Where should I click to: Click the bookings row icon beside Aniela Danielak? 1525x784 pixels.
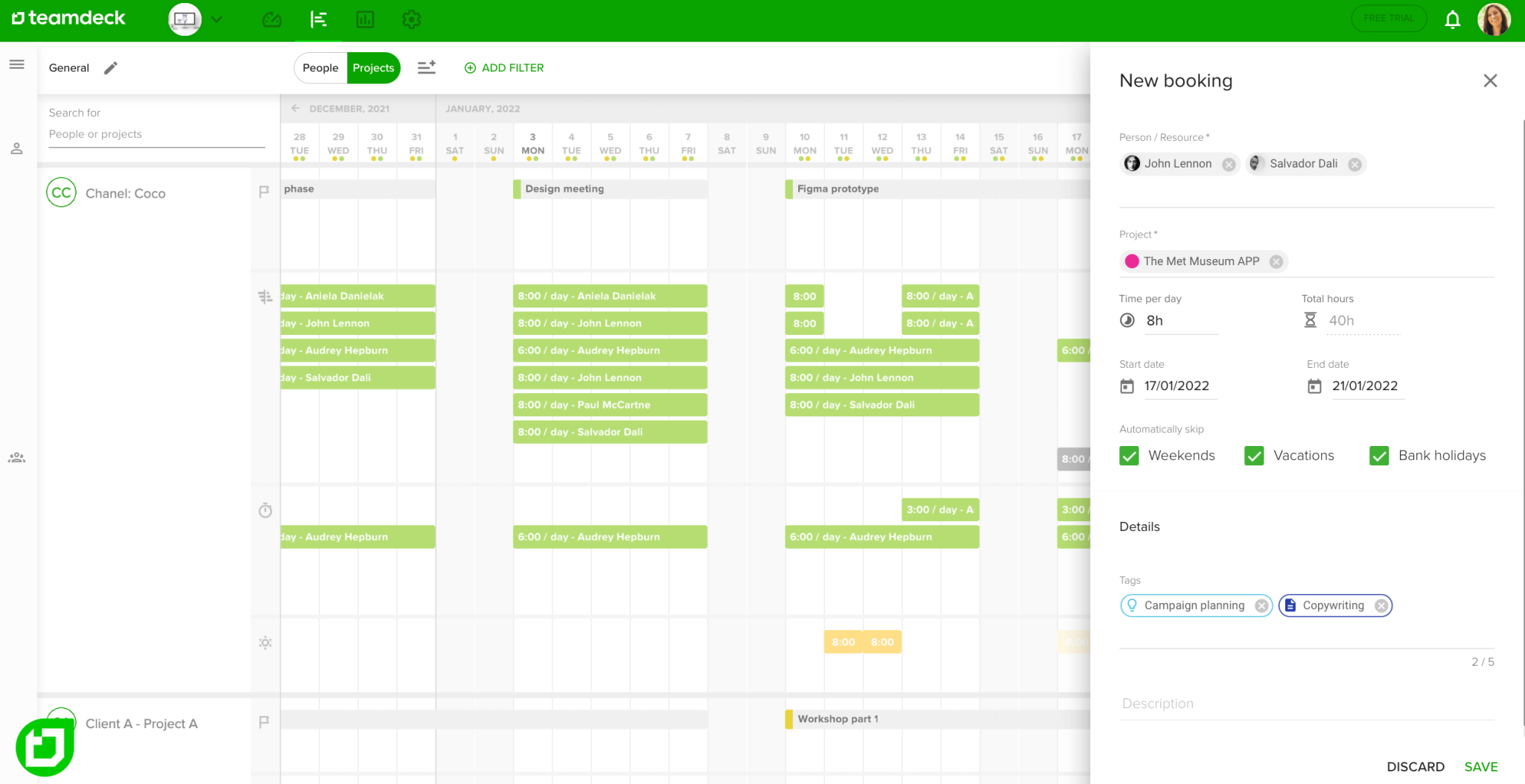[264, 296]
